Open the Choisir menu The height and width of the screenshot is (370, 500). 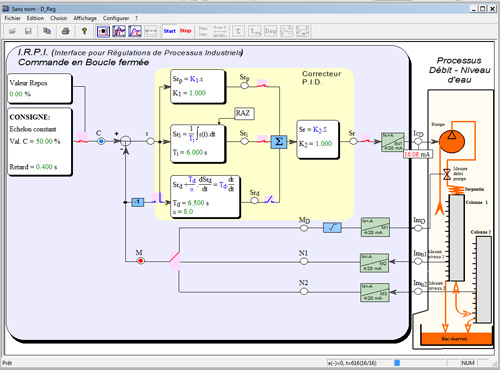pyautogui.click(x=59, y=18)
